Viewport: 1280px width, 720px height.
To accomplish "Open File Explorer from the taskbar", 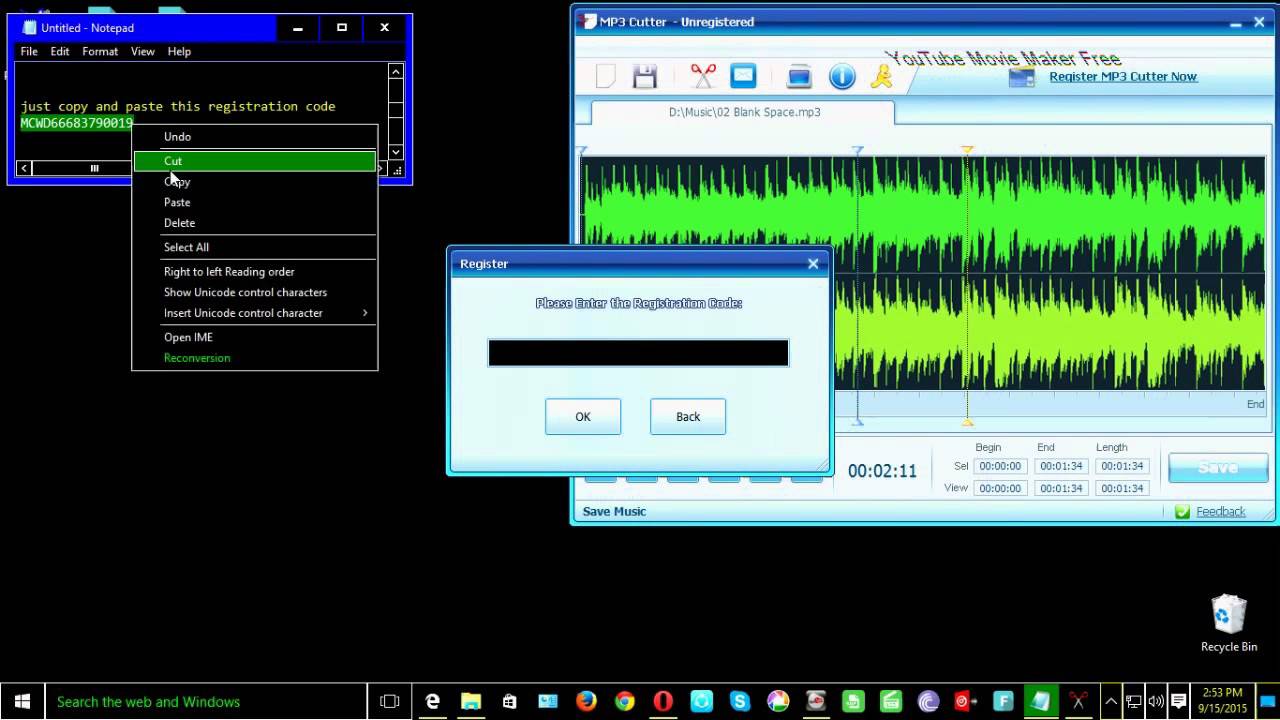I will (471, 702).
